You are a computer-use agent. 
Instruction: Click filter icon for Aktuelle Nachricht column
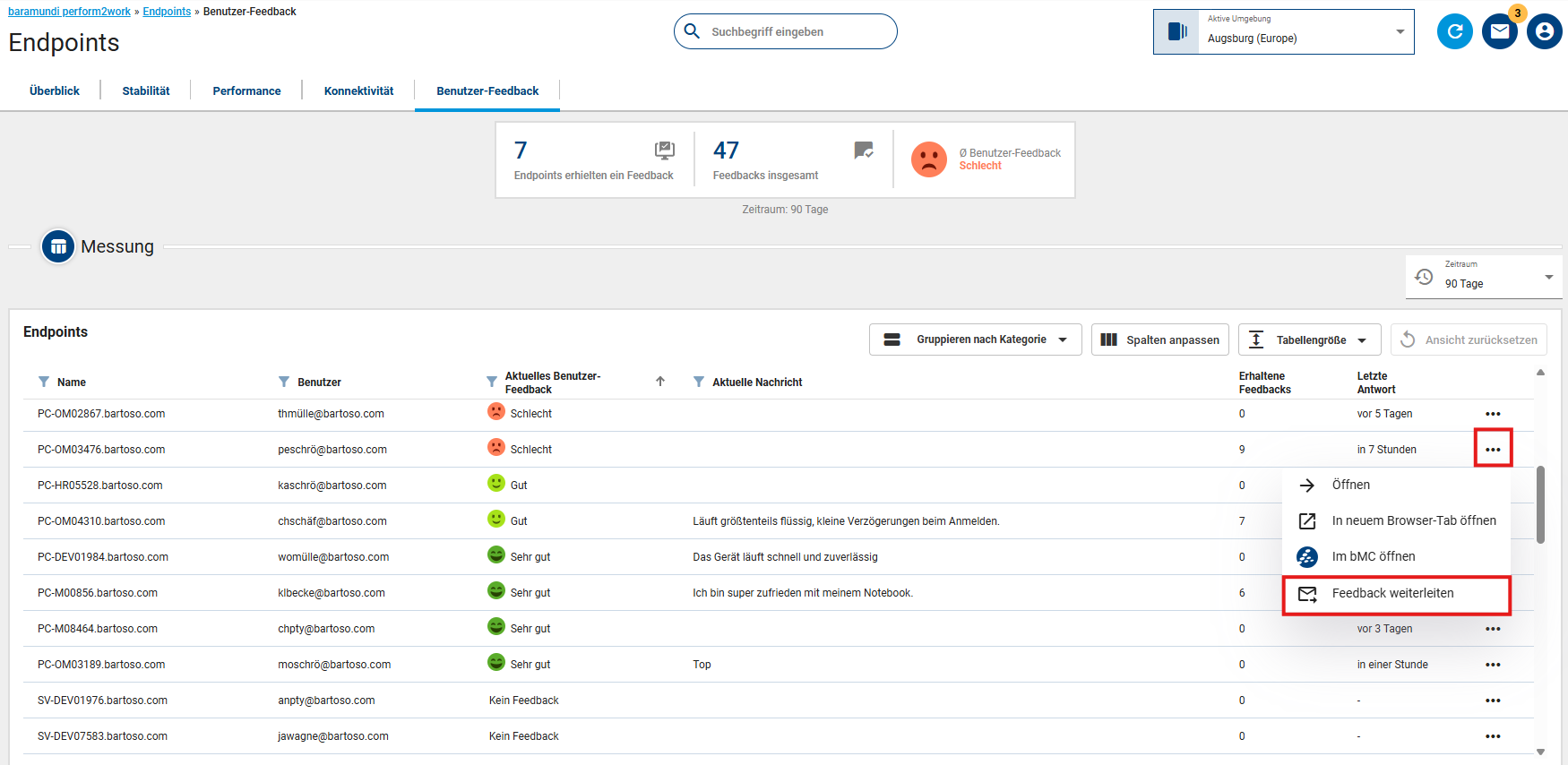pos(699,382)
